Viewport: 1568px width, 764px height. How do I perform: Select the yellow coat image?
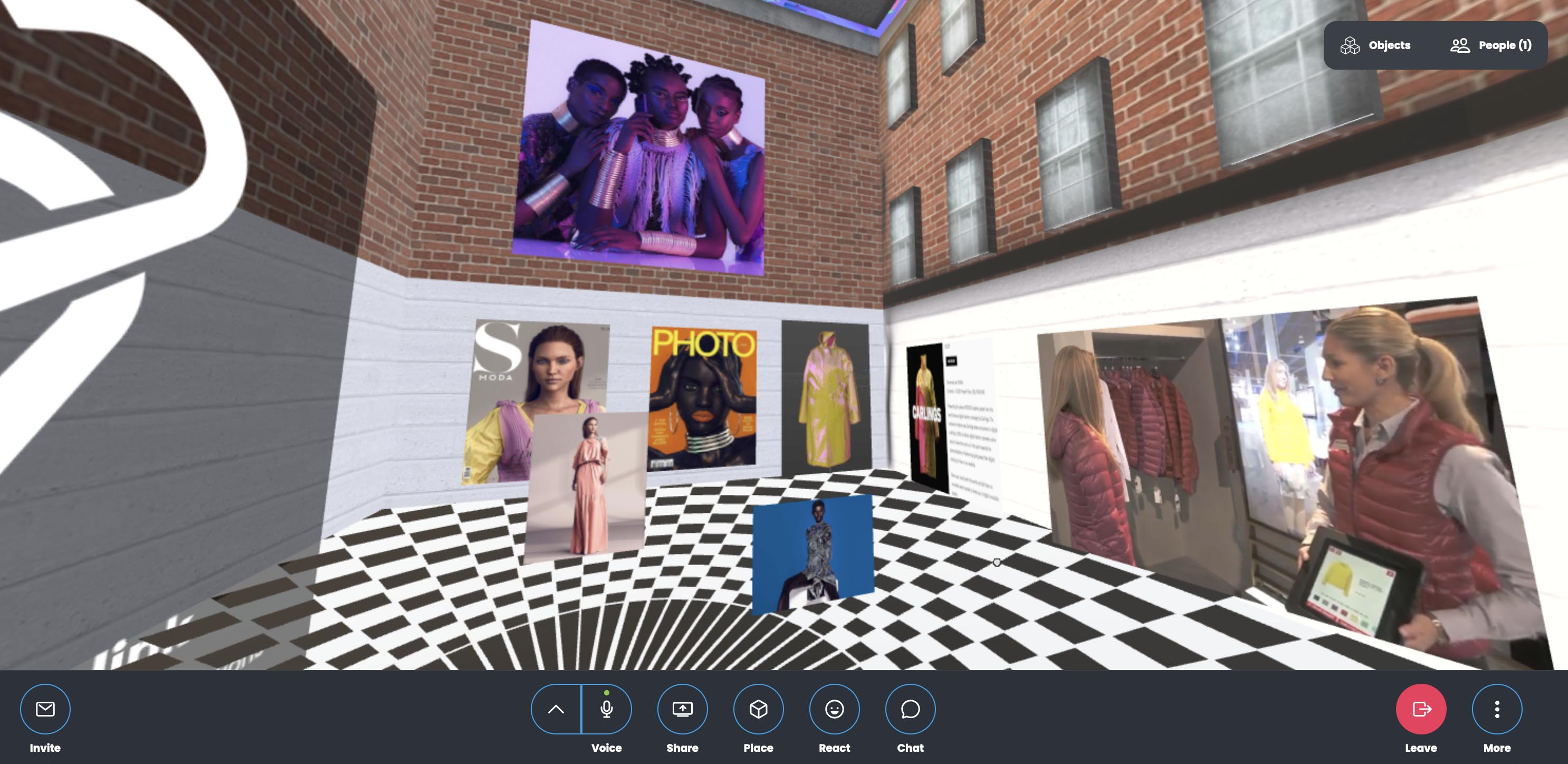coord(826,396)
